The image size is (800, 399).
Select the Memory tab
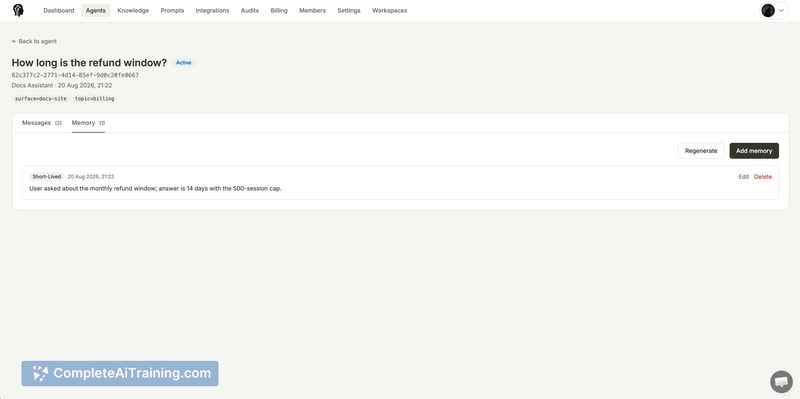[x=88, y=123]
